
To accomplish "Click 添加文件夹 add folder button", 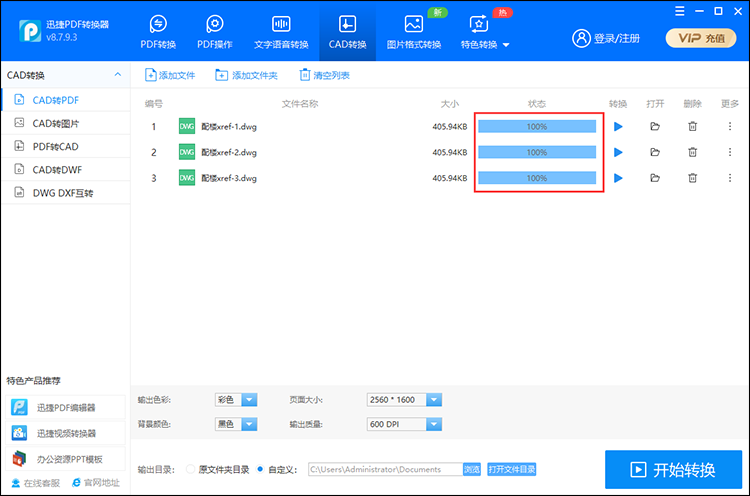I will pyautogui.click(x=246, y=75).
